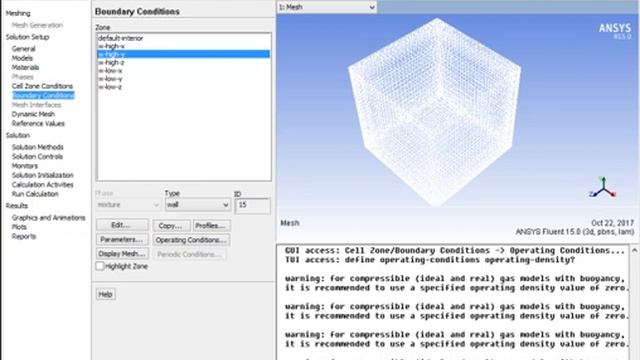The height and width of the screenshot is (360, 640).
Task: Select default-interior zone
Action: click(x=183, y=38)
